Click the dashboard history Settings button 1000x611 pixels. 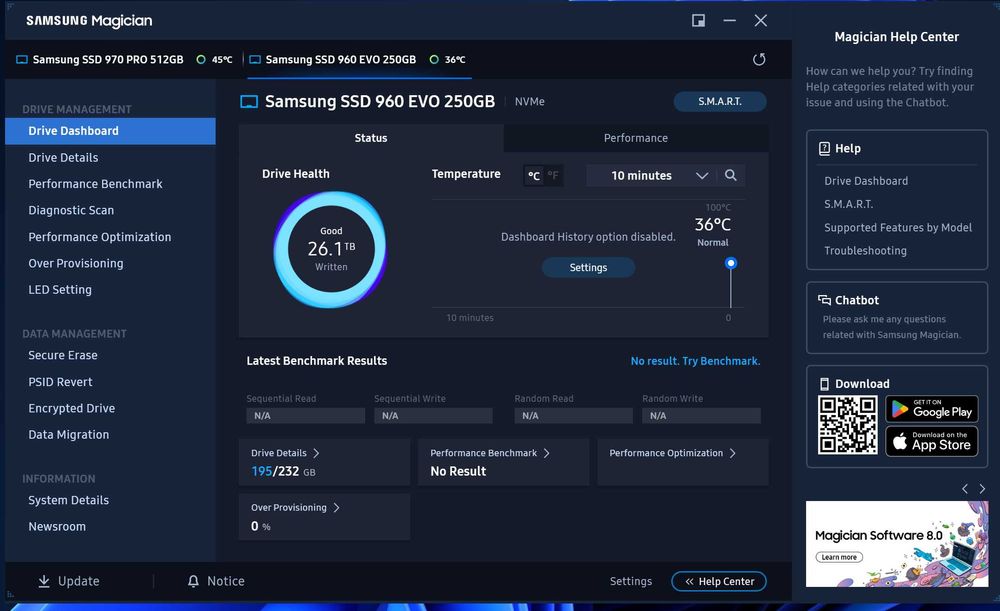pyautogui.click(x=588, y=268)
